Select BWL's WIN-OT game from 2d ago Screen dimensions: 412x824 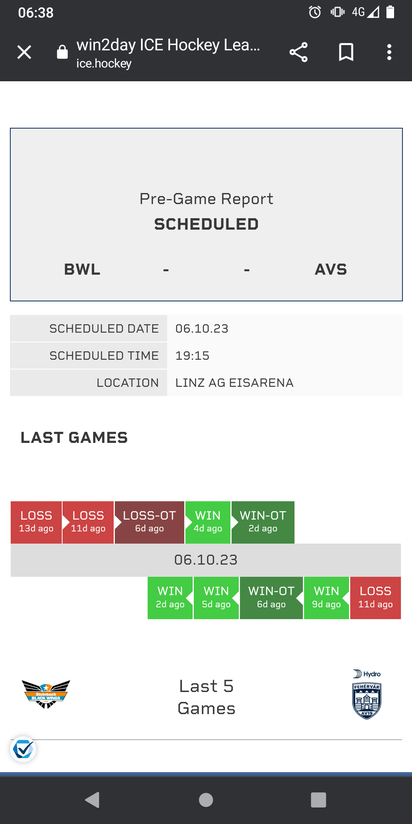tap(263, 522)
